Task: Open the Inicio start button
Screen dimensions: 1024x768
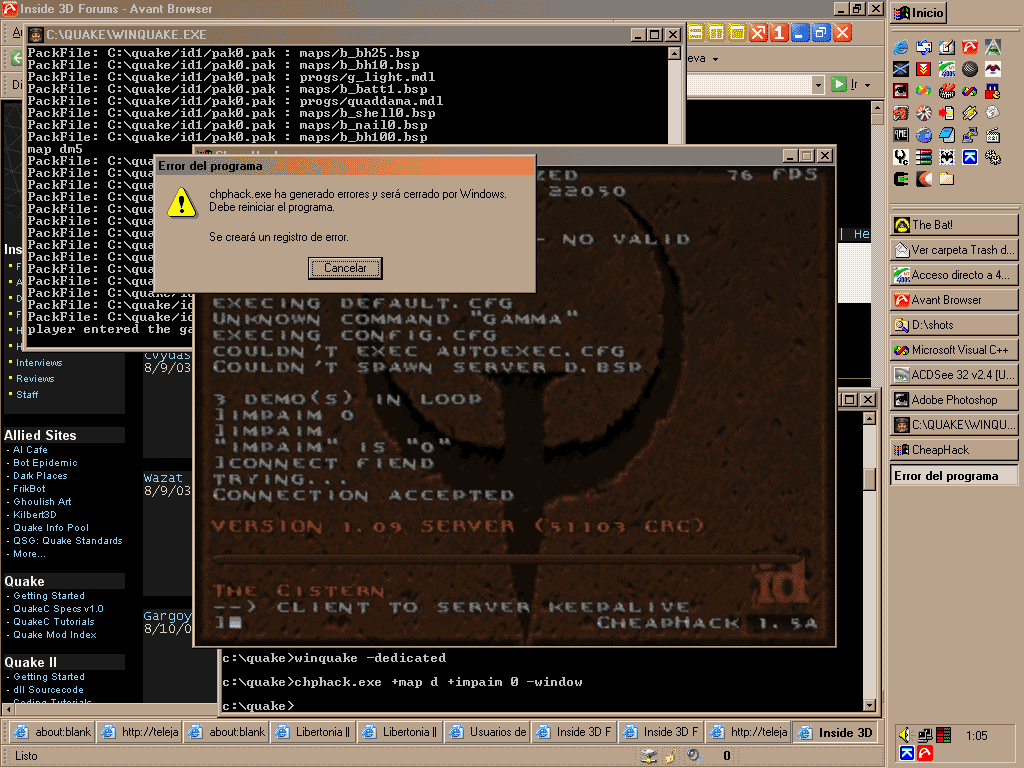Action: [x=919, y=12]
